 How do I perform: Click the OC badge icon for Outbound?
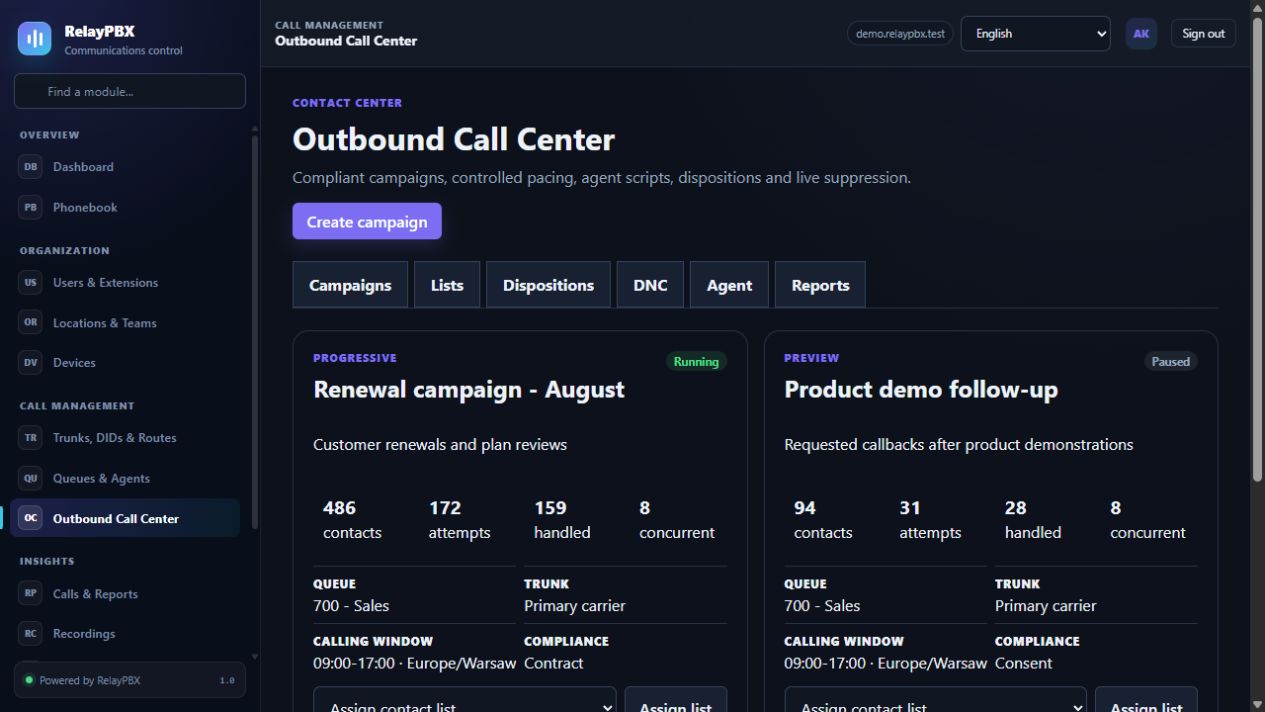click(31, 518)
